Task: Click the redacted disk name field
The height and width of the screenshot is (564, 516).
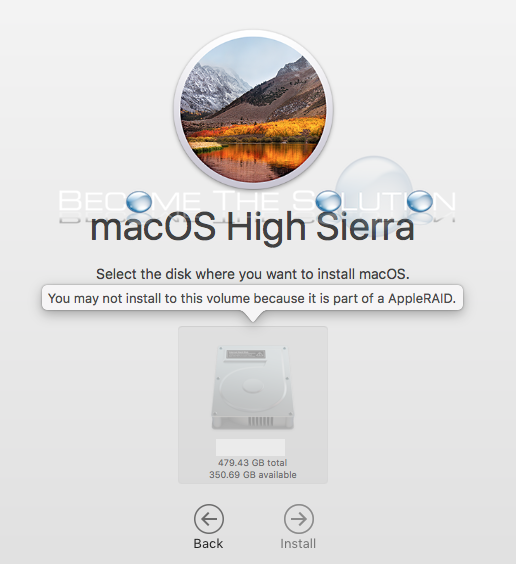Action: pos(251,447)
